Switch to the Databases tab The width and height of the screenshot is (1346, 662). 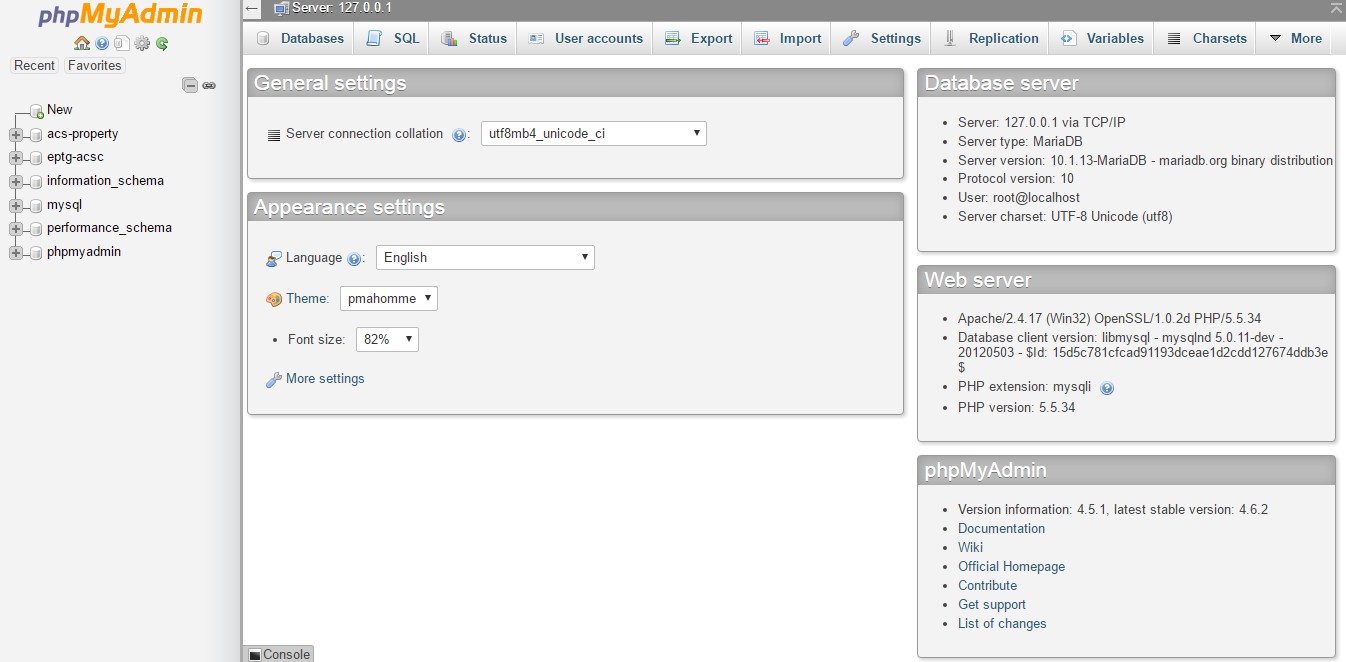[x=298, y=38]
